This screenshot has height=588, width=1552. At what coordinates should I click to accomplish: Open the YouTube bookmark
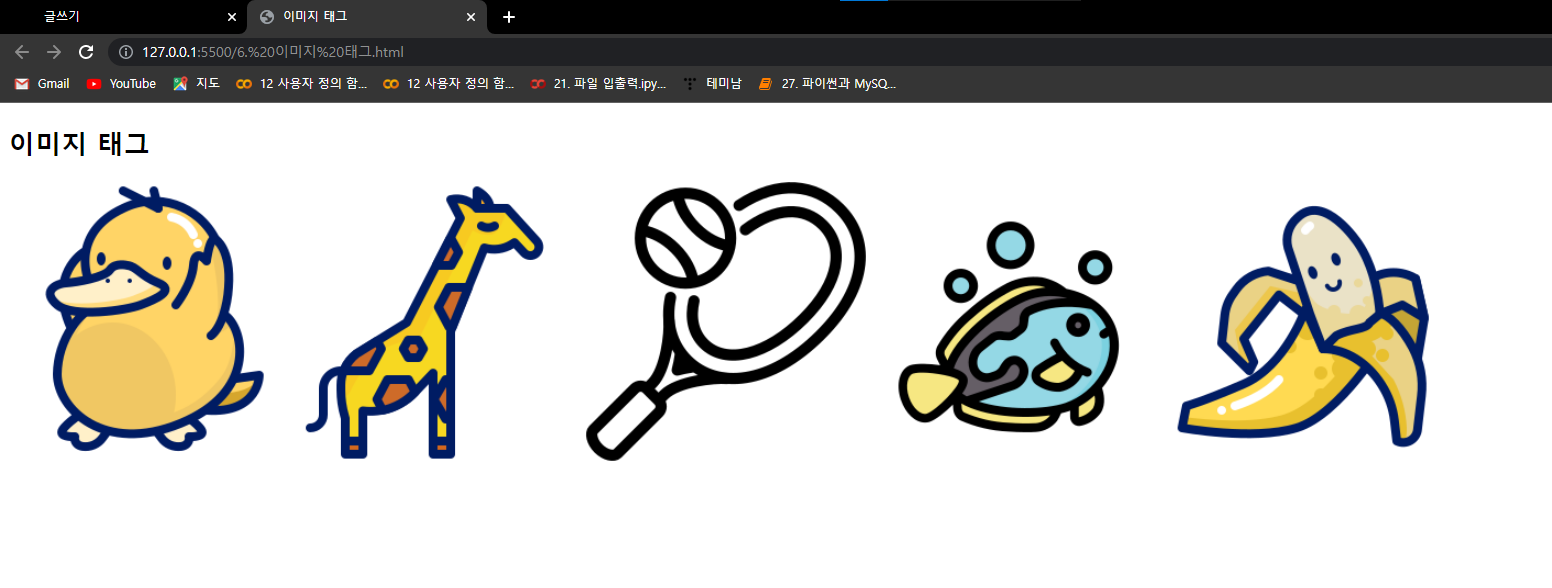121,84
